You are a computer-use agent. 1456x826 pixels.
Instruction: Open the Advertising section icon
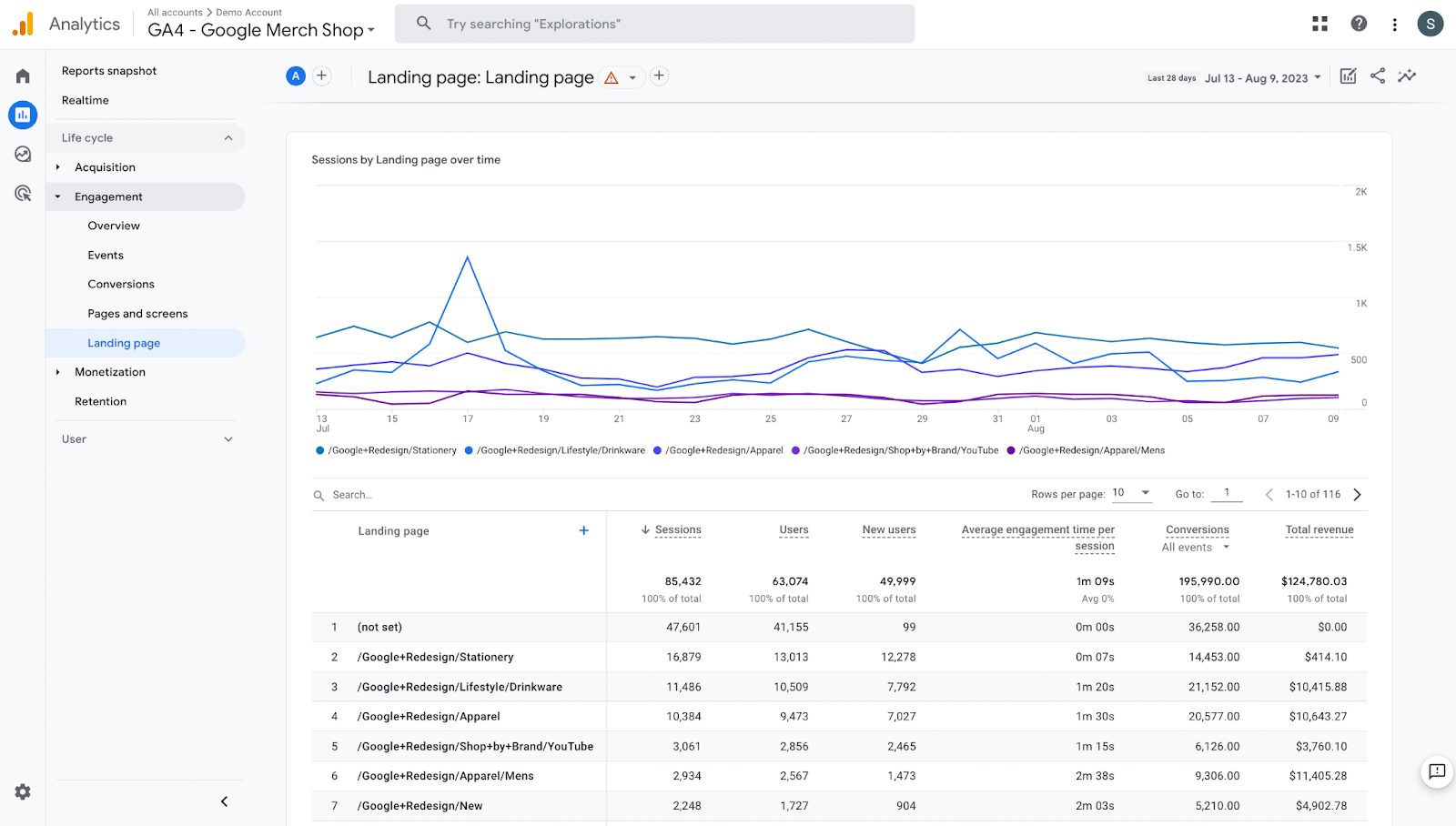[22, 193]
